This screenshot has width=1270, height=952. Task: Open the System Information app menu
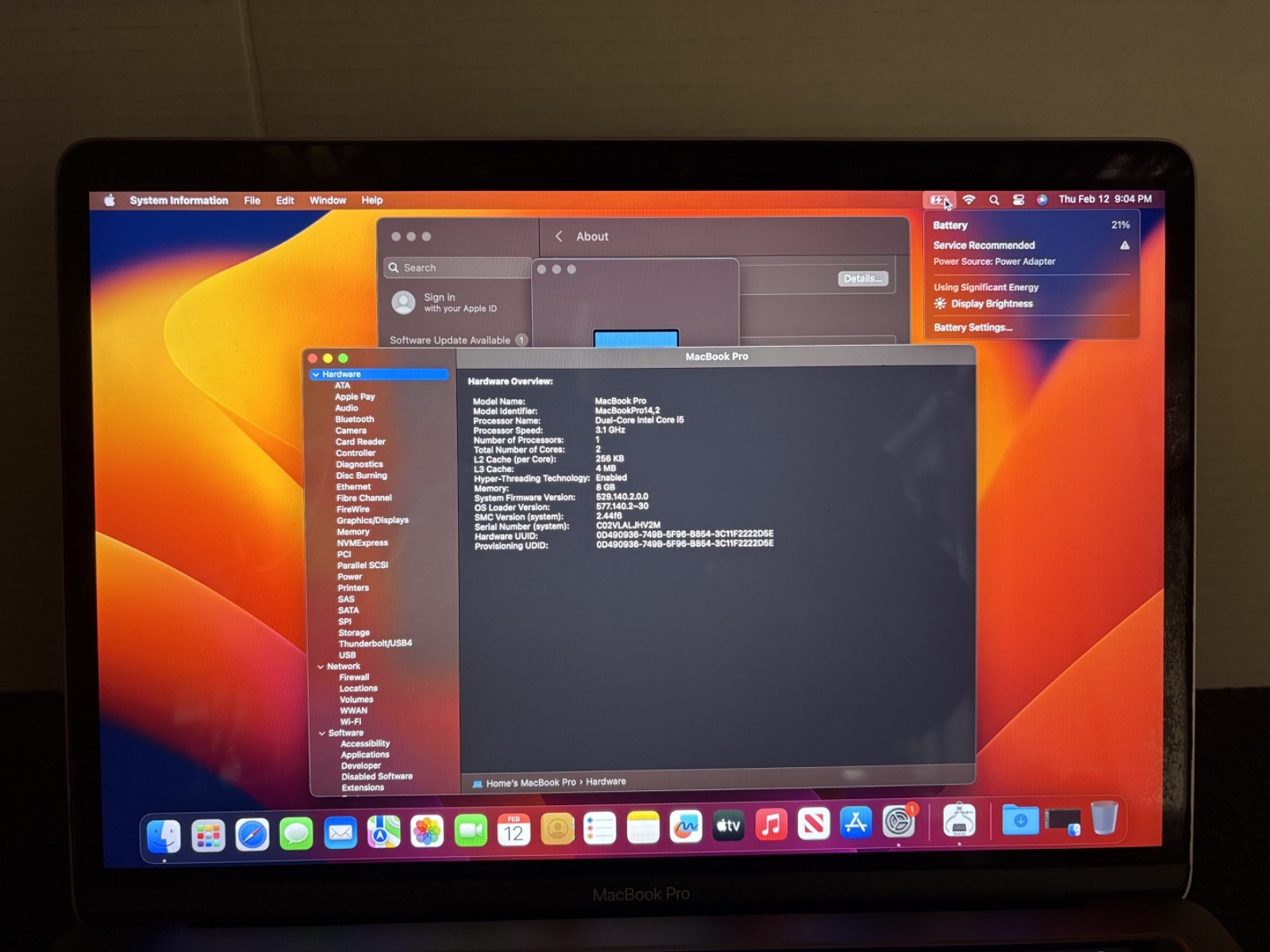(x=179, y=201)
